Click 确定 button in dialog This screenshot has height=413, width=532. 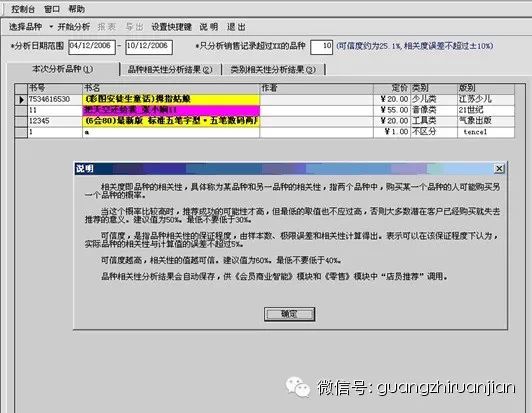pyautogui.click(x=289, y=314)
